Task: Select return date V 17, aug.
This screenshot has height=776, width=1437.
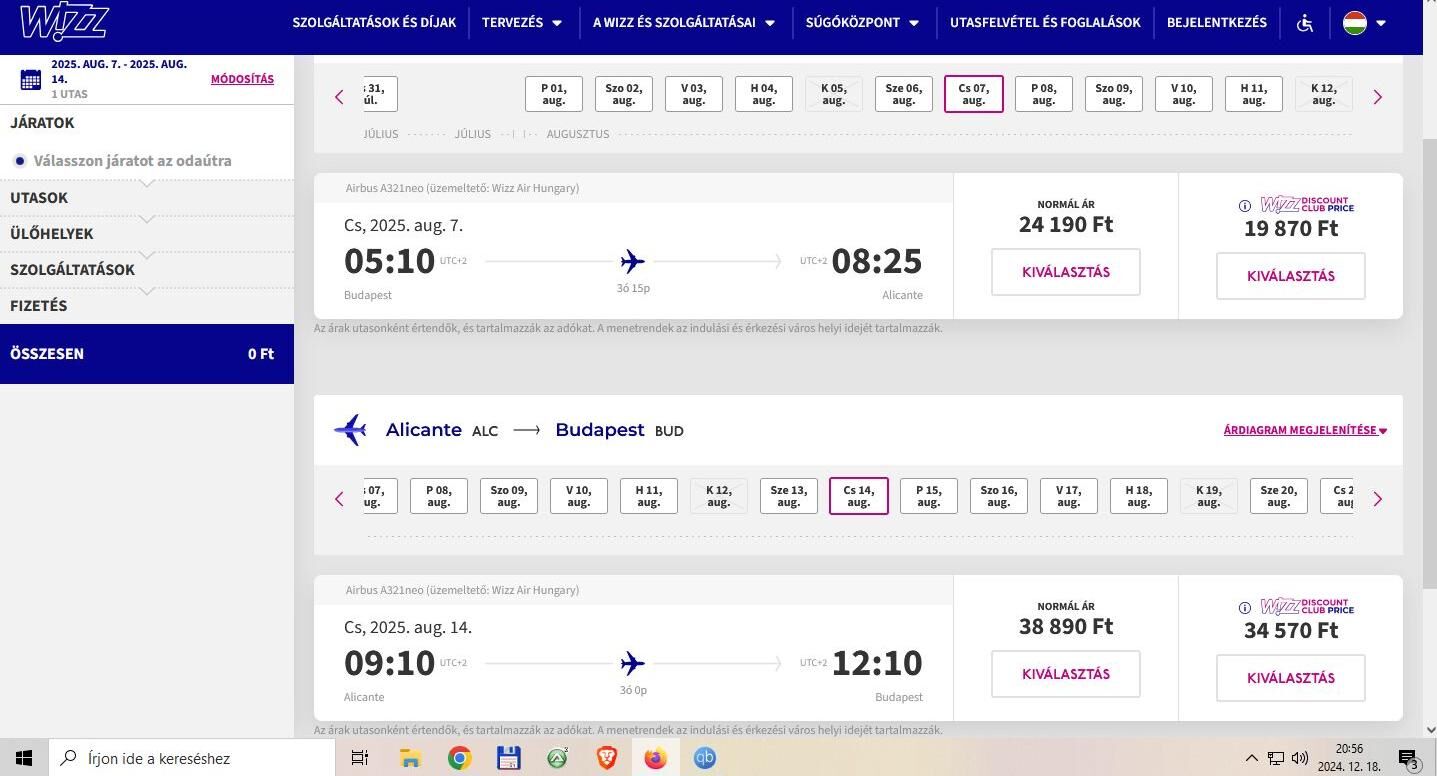Action: coord(1069,496)
